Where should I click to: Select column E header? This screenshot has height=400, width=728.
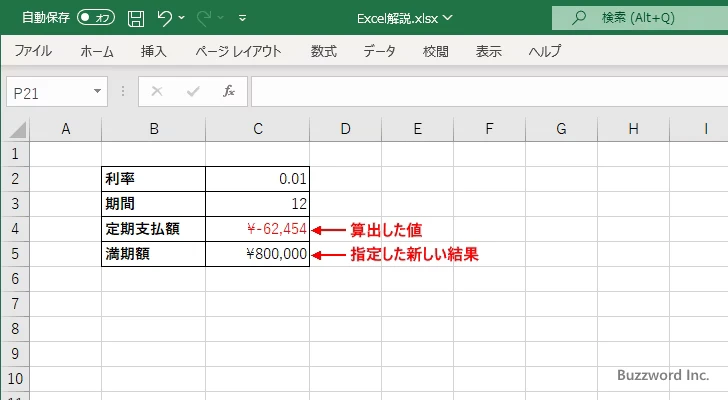click(x=417, y=129)
